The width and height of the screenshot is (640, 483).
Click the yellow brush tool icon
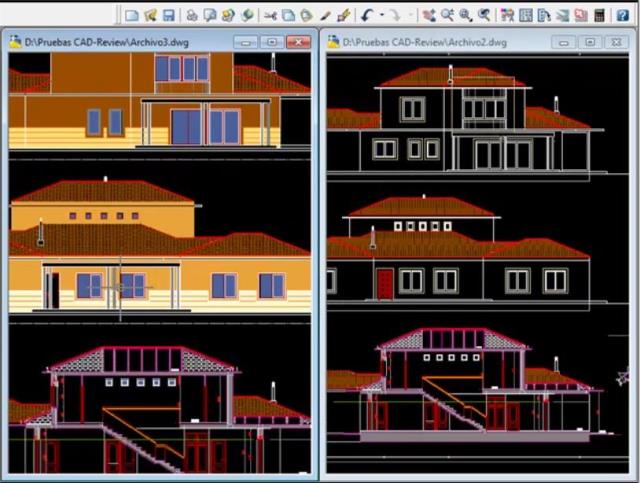coord(344,16)
